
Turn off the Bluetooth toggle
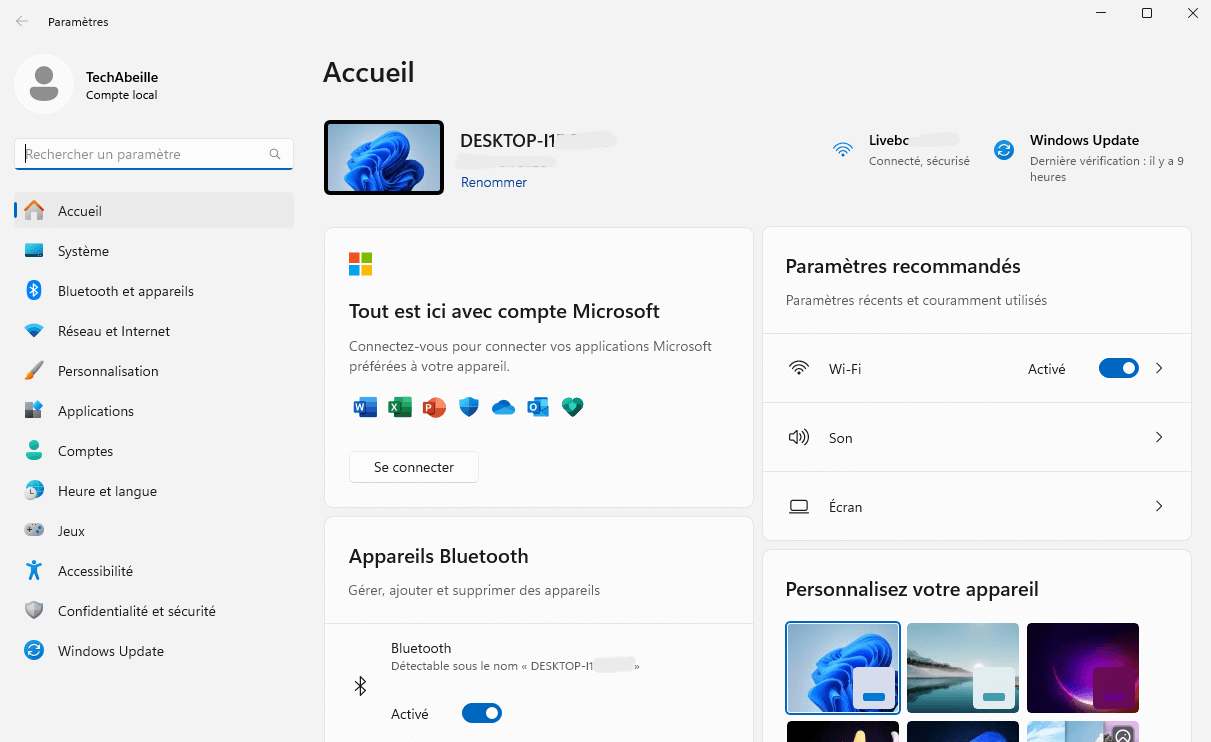pos(481,713)
